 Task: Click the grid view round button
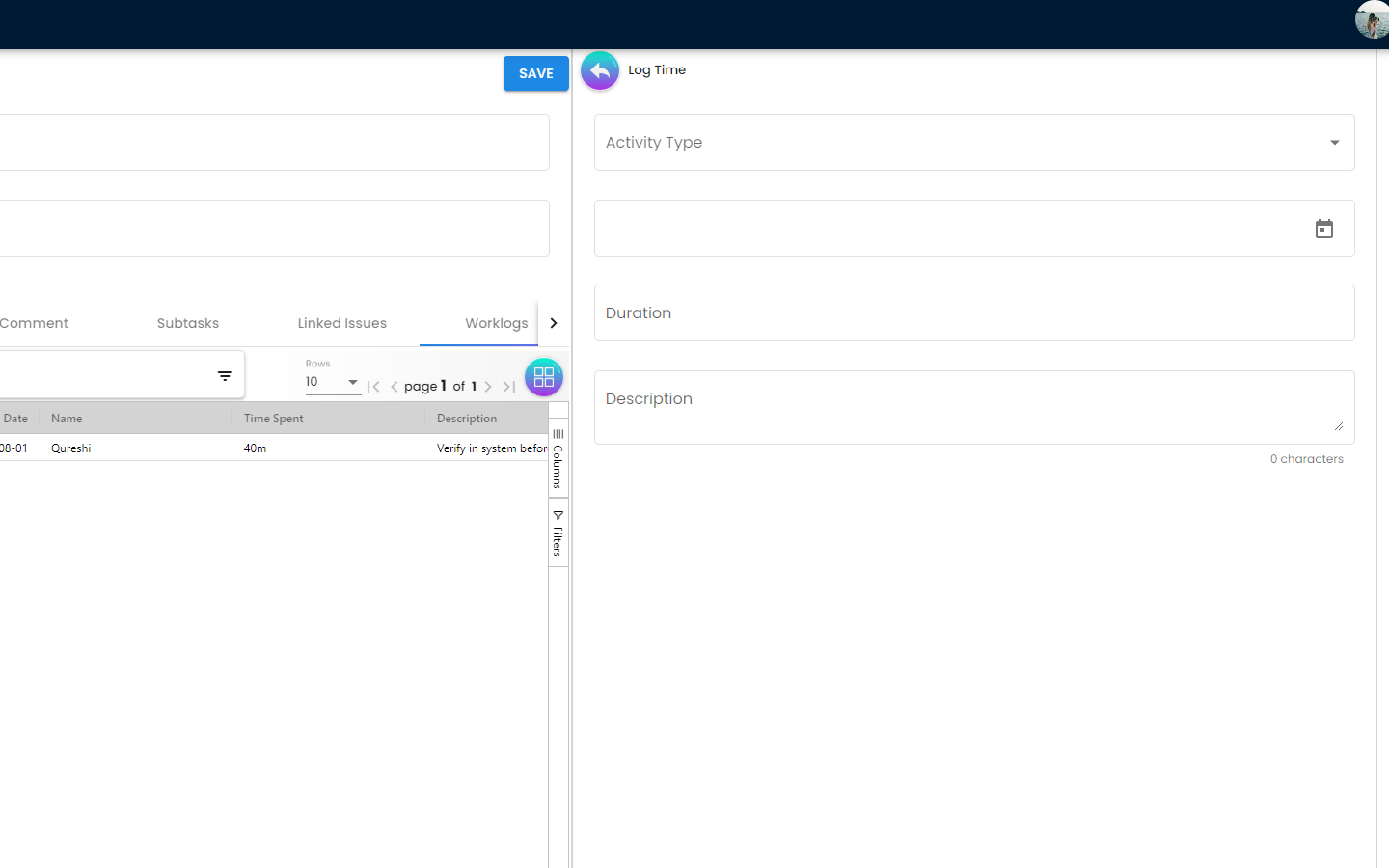[543, 377]
